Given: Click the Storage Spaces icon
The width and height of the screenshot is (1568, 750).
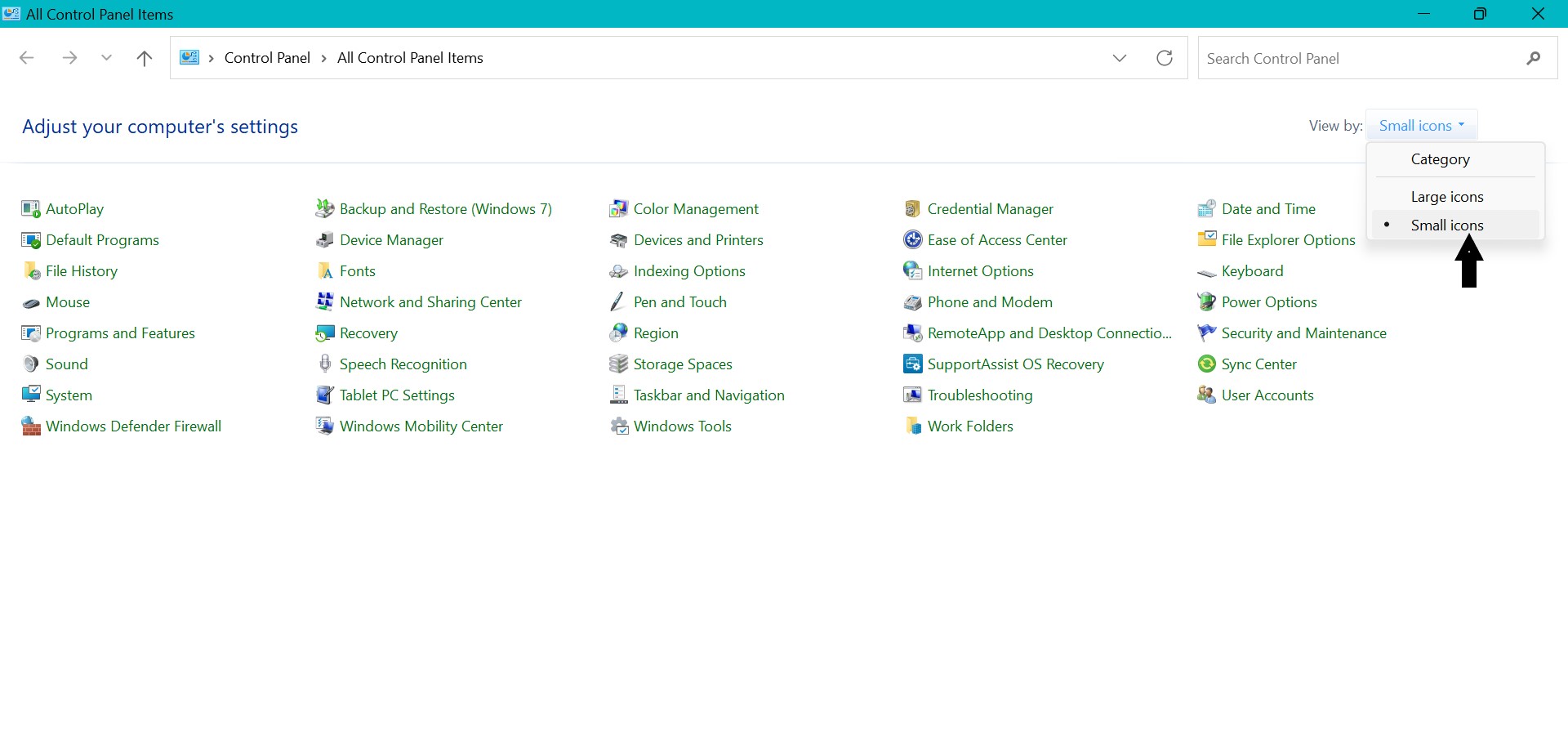Looking at the screenshot, I should pyautogui.click(x=619, y=364).
